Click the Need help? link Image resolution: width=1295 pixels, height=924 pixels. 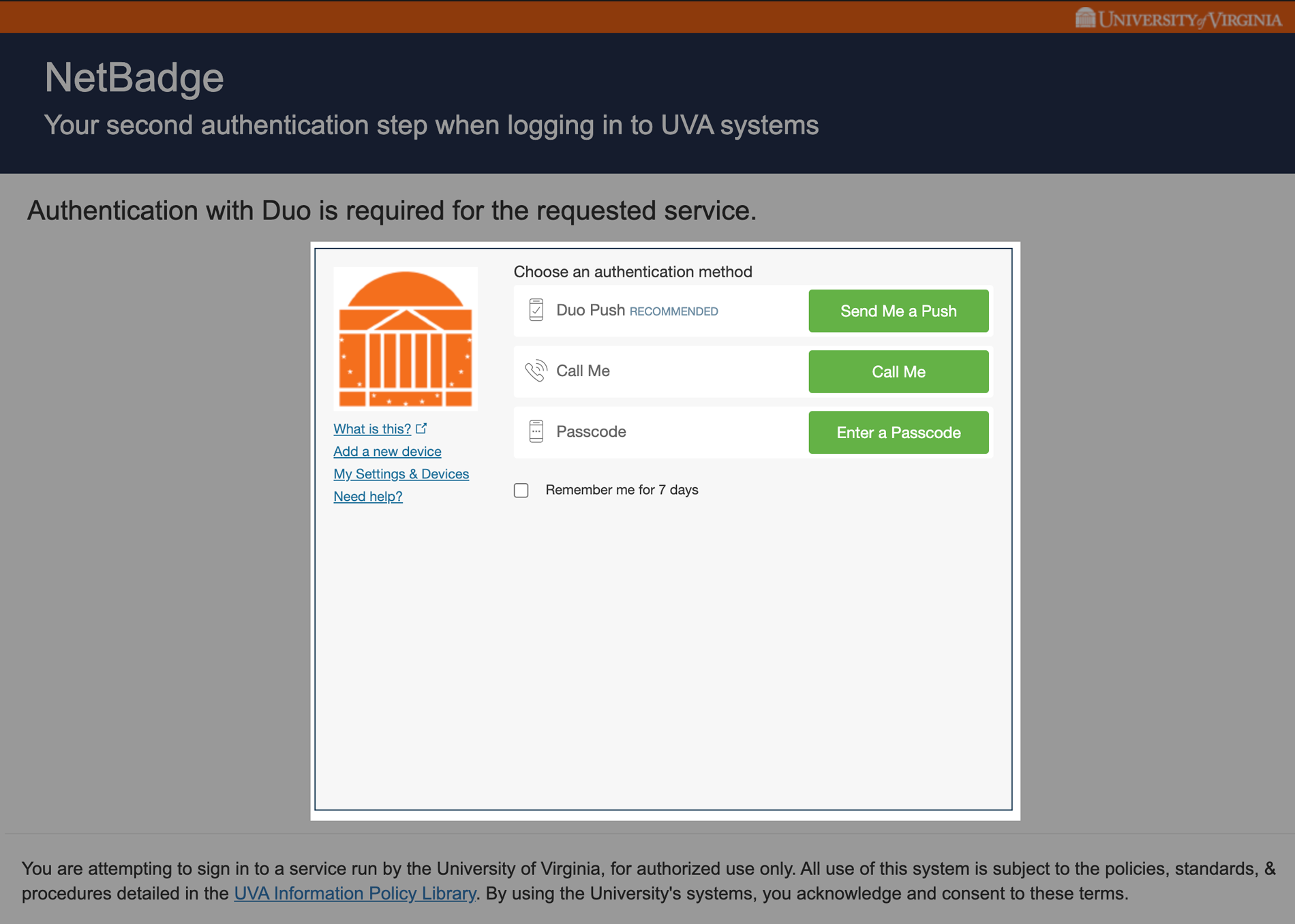click(x=368, y=496)
